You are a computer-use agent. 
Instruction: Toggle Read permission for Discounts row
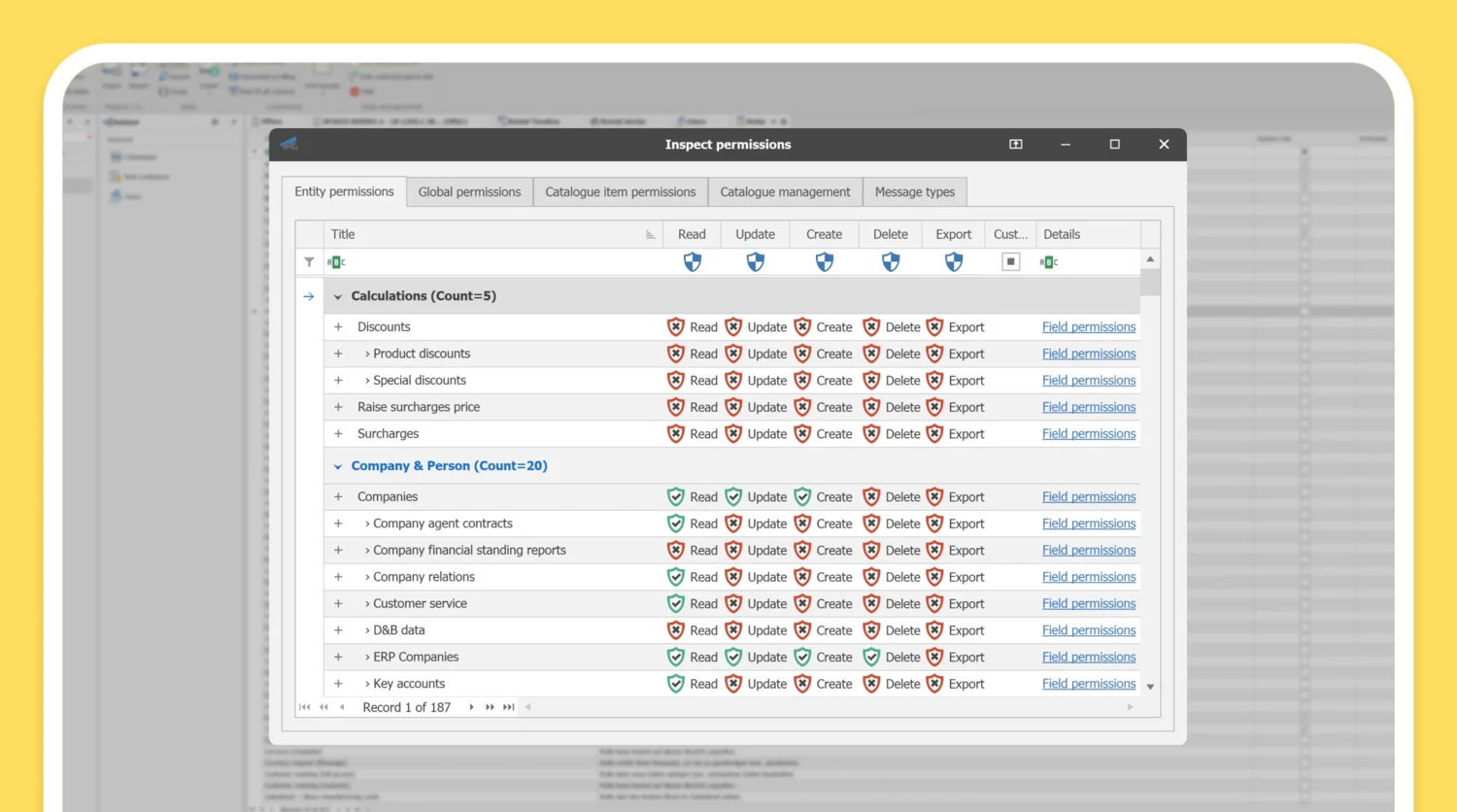tap(676, 327)
